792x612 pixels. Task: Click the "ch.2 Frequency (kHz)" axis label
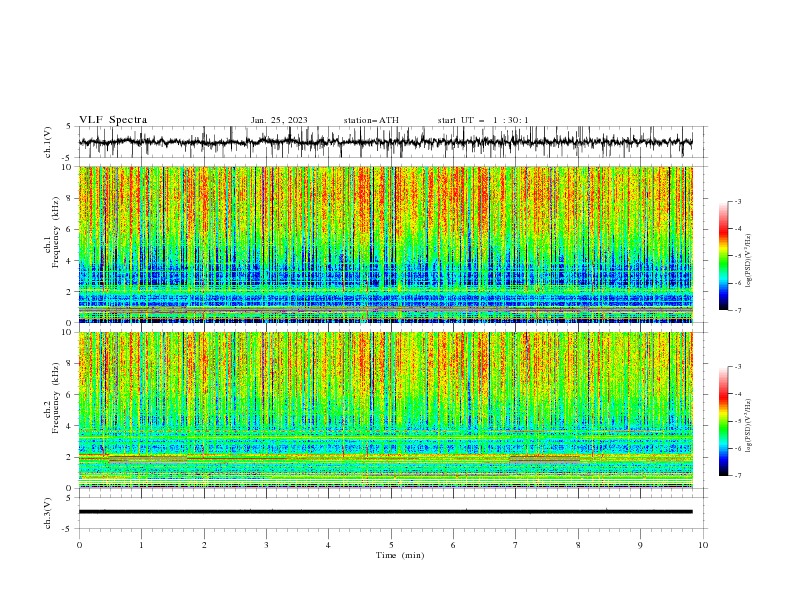[51, 398]
